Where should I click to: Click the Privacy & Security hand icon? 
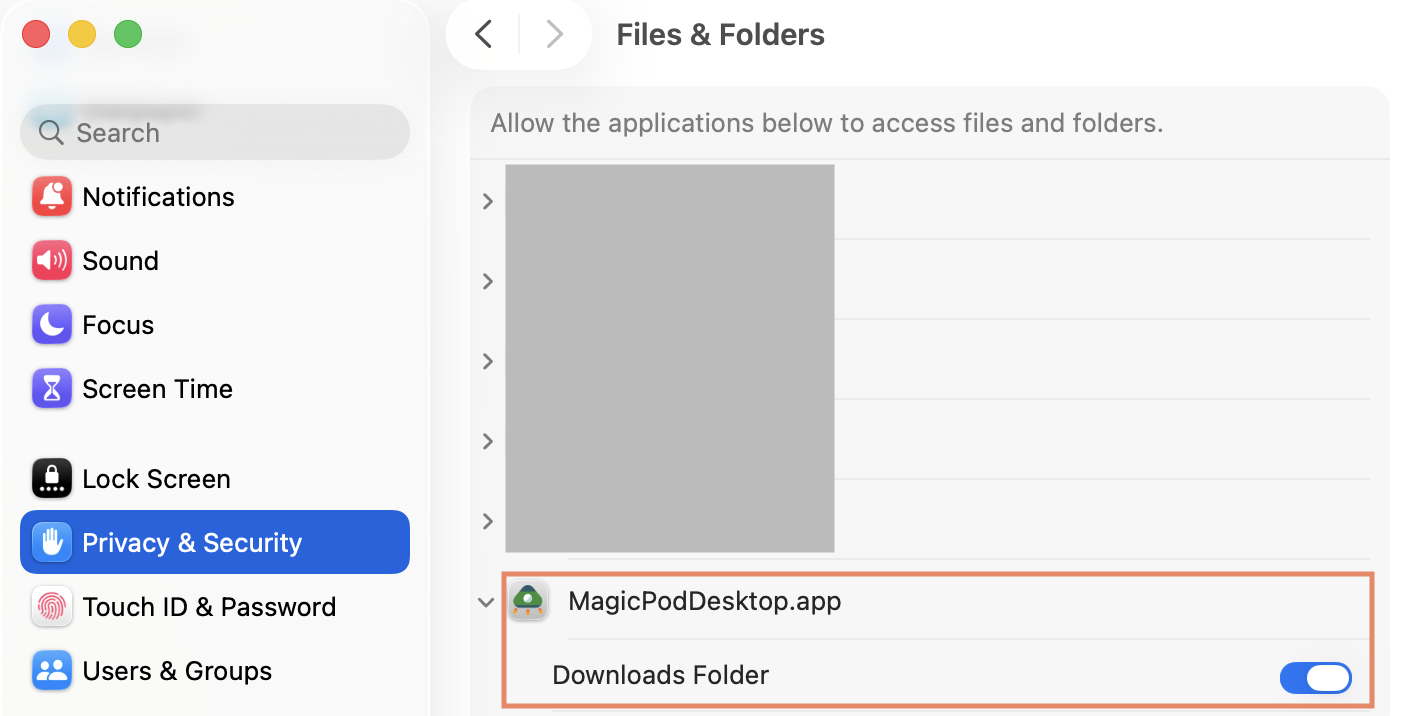[52, 543]
